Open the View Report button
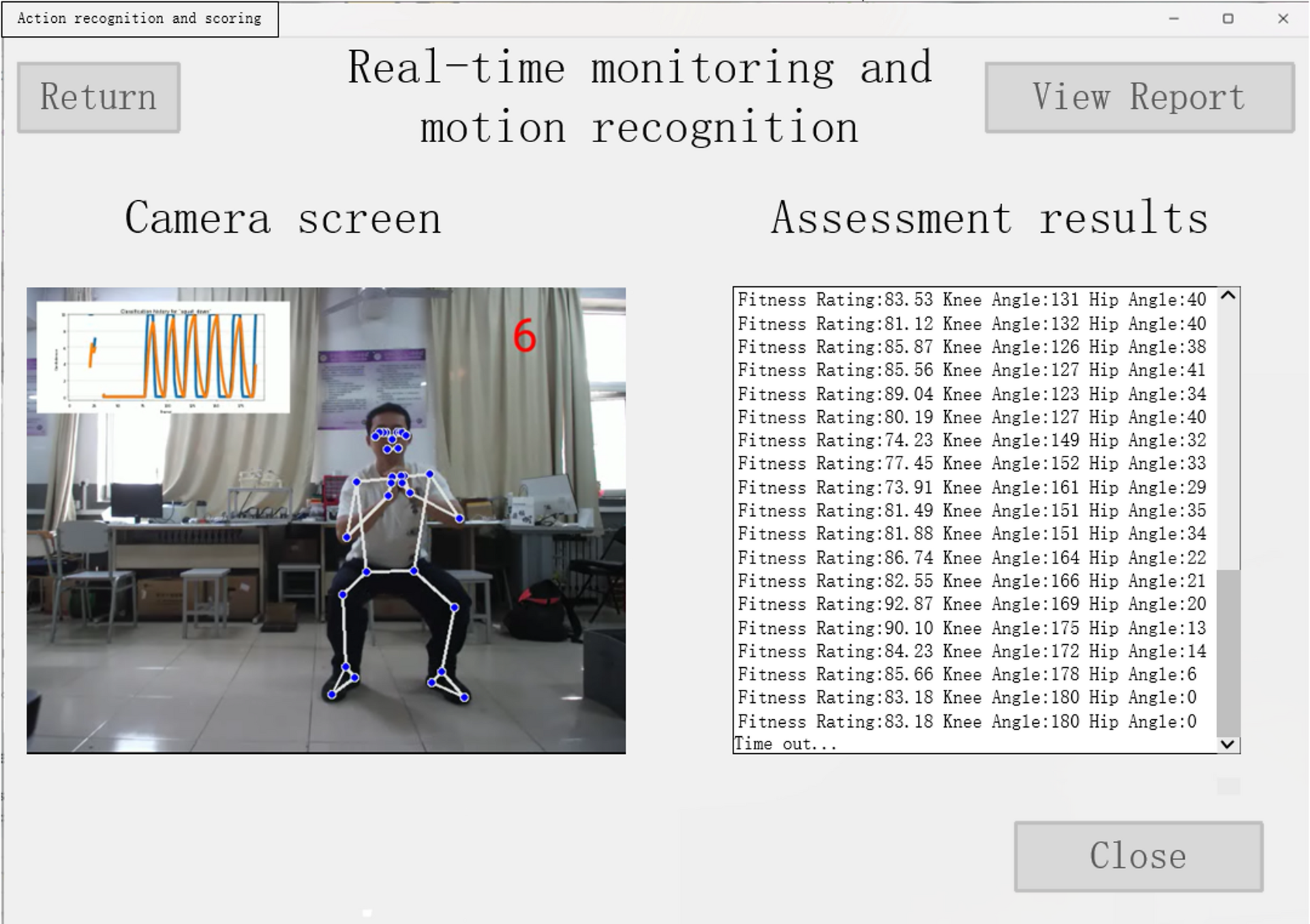The image size is (1310, 924). point(1139,98)
